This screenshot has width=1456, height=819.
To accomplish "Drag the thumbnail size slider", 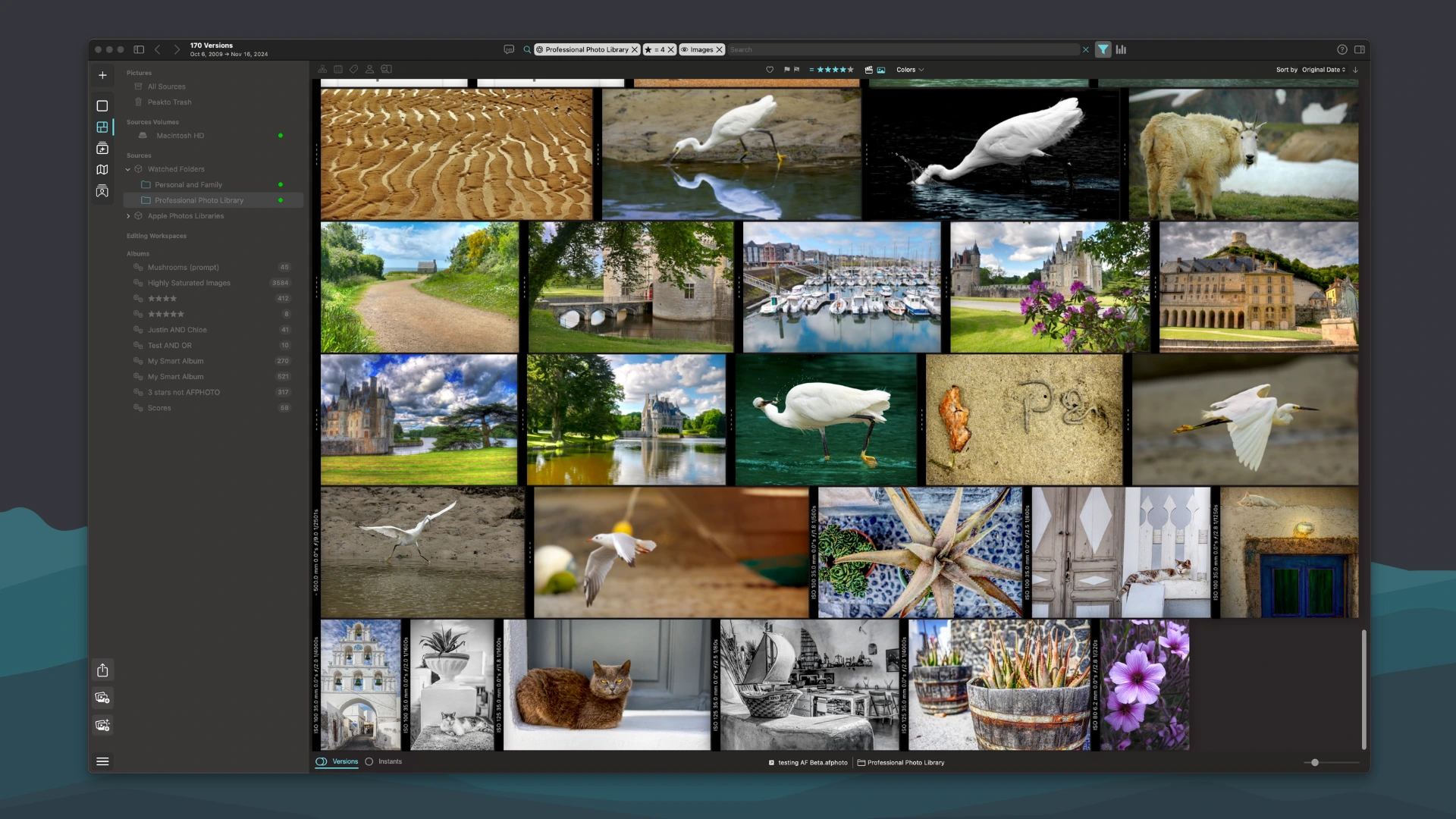I will (1314, 762).
